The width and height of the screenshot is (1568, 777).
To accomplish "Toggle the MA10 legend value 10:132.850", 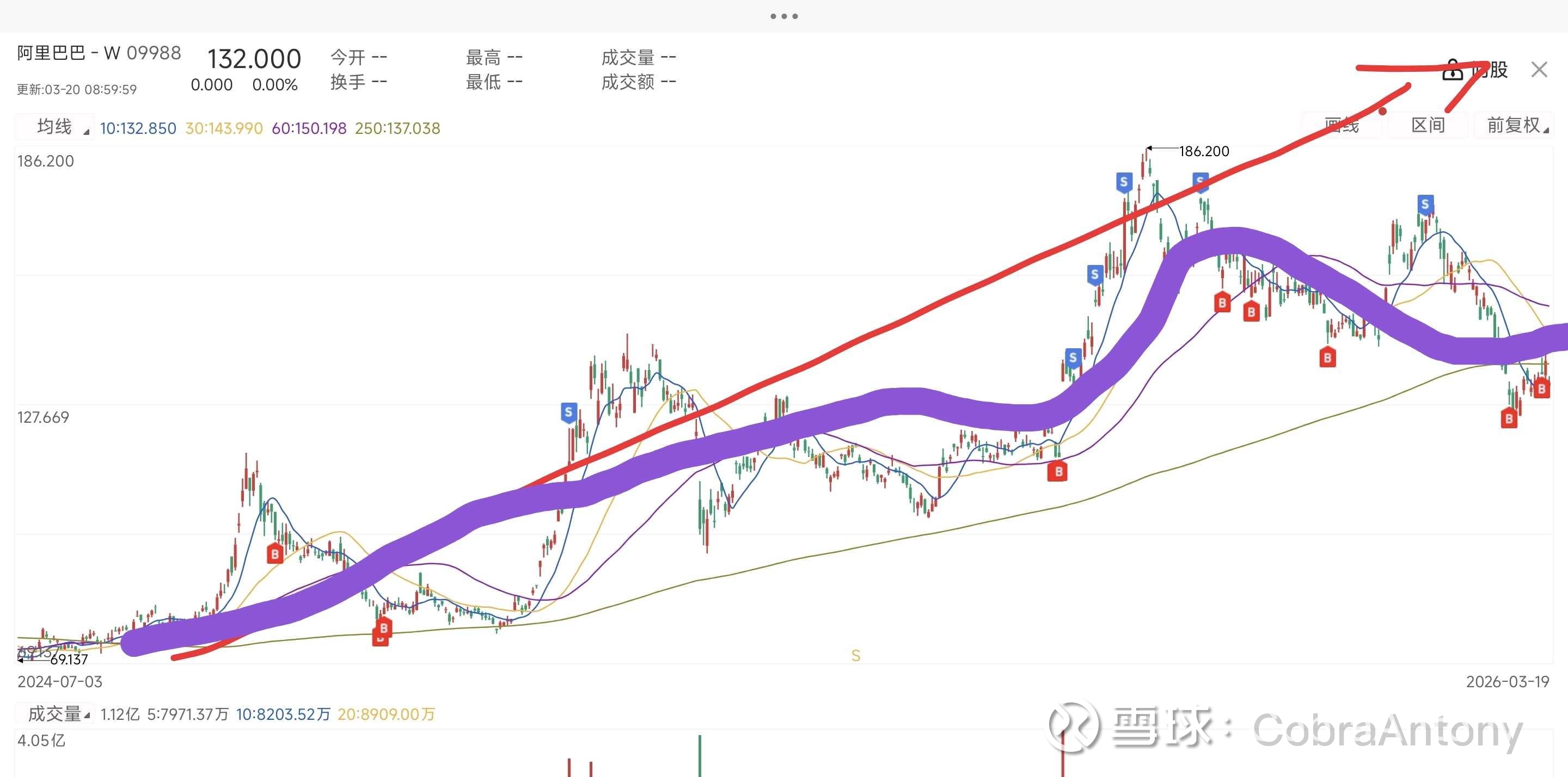I will [138, 128].
